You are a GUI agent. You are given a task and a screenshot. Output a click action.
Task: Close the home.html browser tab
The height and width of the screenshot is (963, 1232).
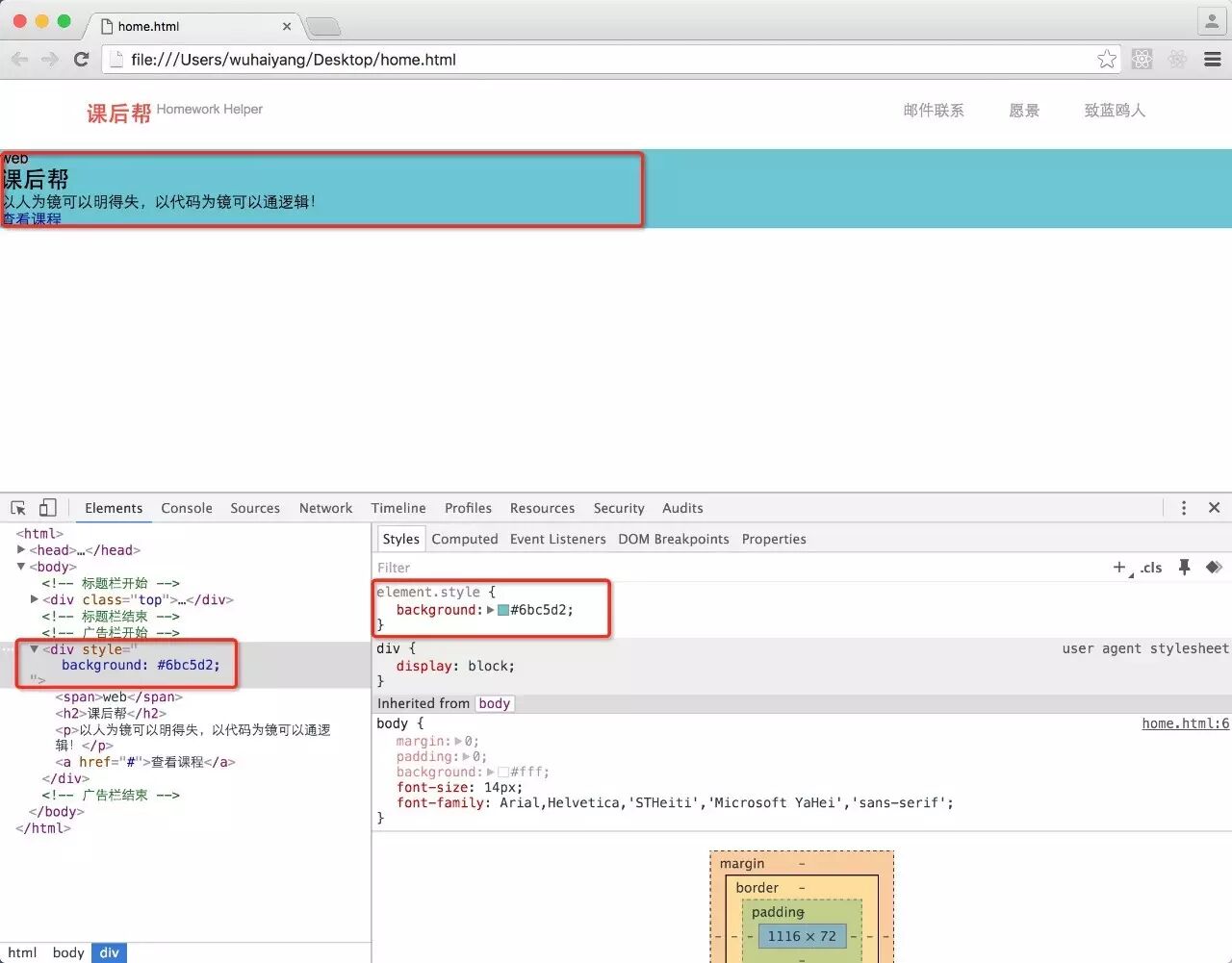point(287,26)
